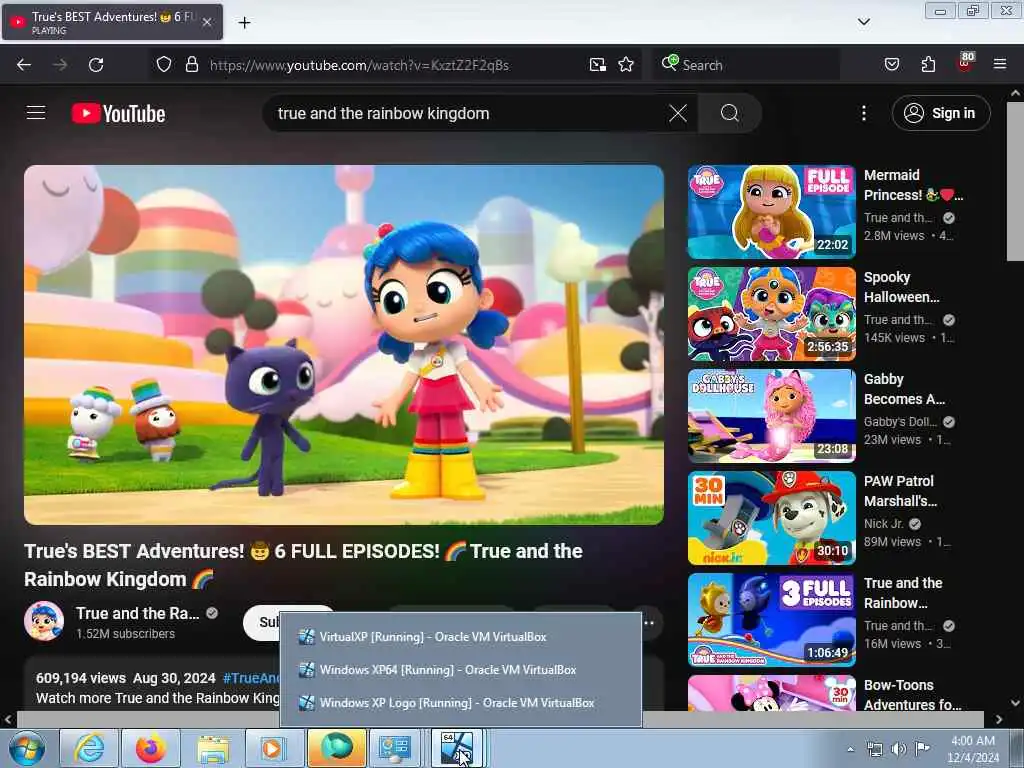Screen dimensions: 1024x768
Task: Open the media player taskbar icon
Action: (x=274, y=748)
